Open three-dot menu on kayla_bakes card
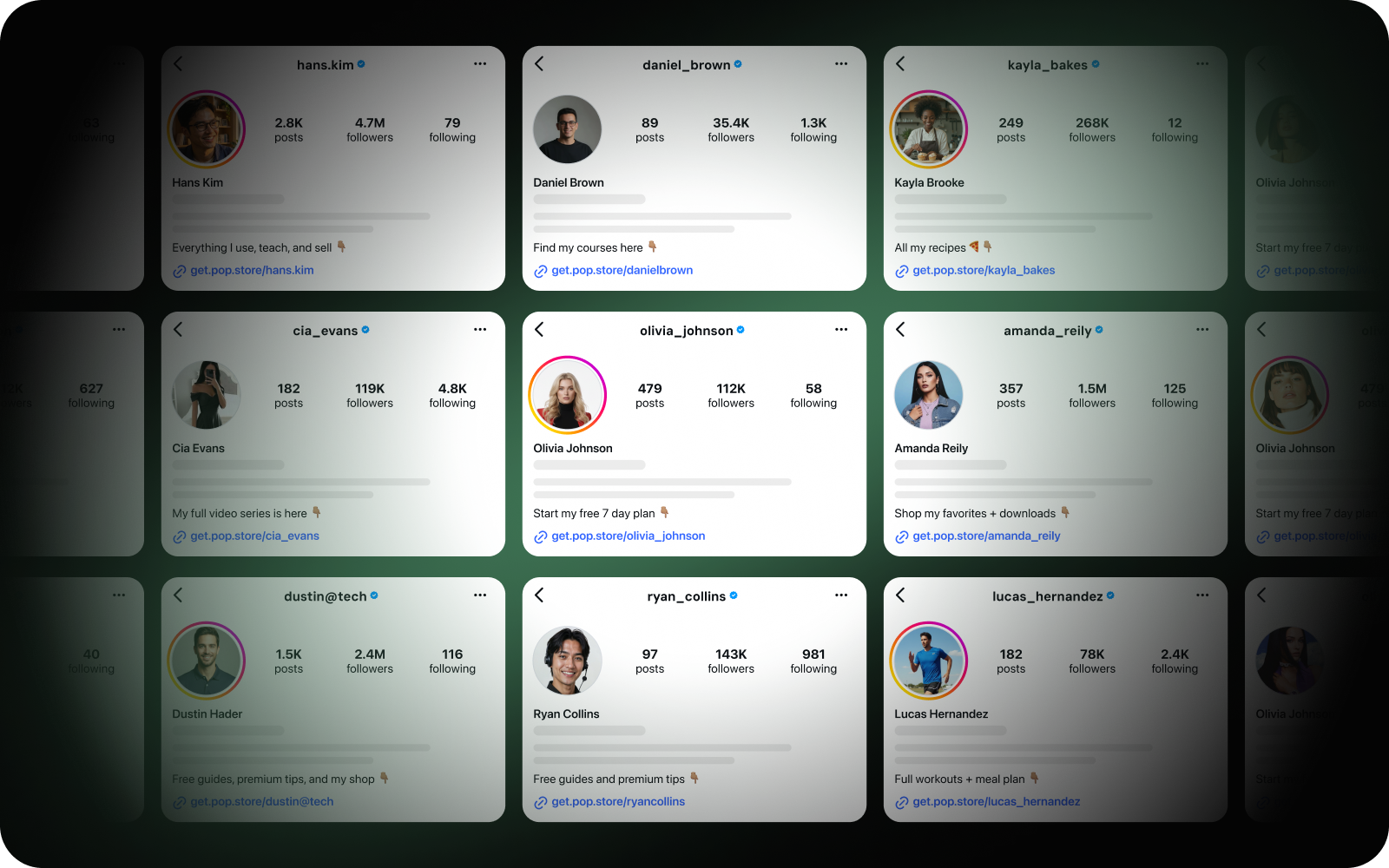 pos(1202,63)
